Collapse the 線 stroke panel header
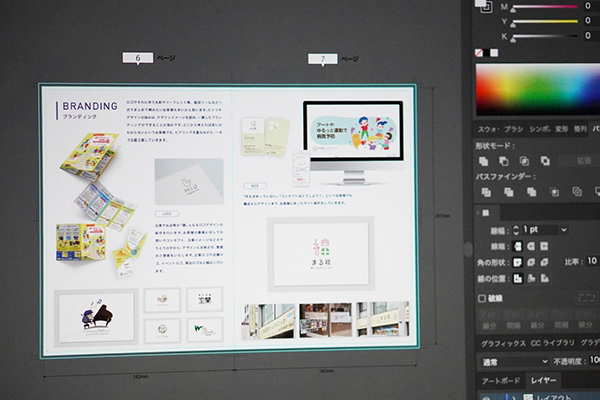This screenshot has height=400, width=600. click(x=486, y=213)
